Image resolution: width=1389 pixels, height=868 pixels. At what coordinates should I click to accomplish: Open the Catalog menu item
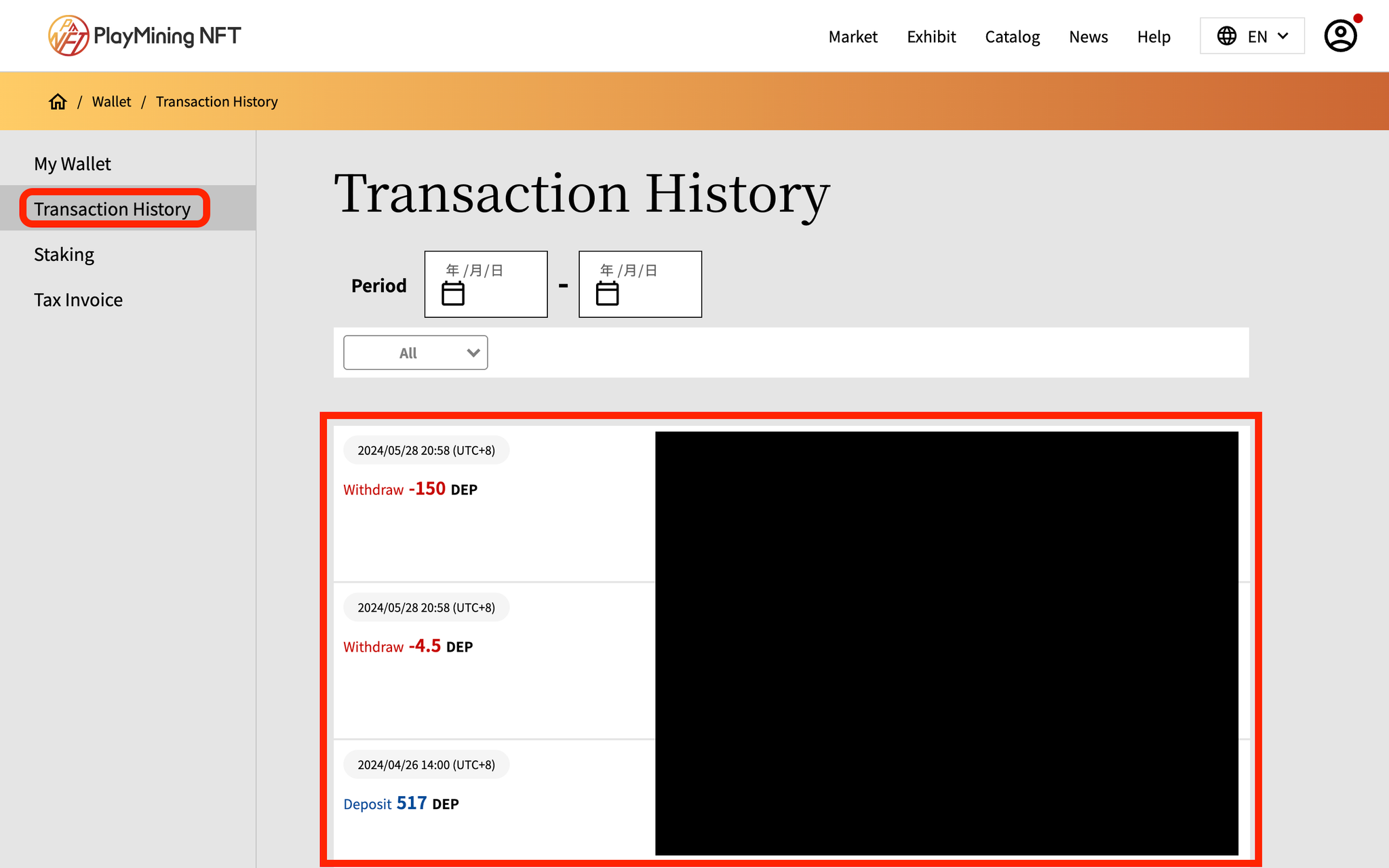click(x=1012, y=37)
